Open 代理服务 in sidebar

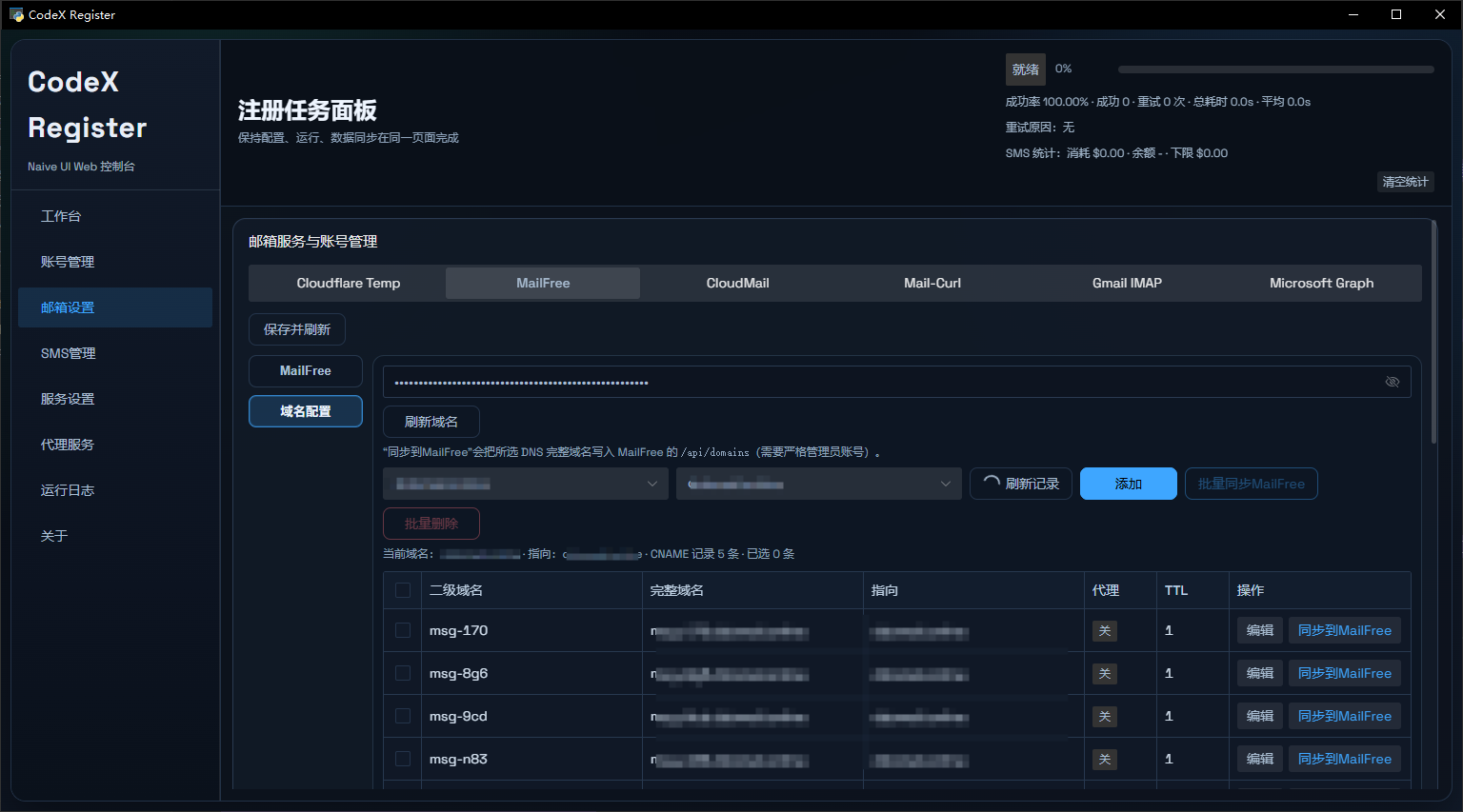coord(115,445)
